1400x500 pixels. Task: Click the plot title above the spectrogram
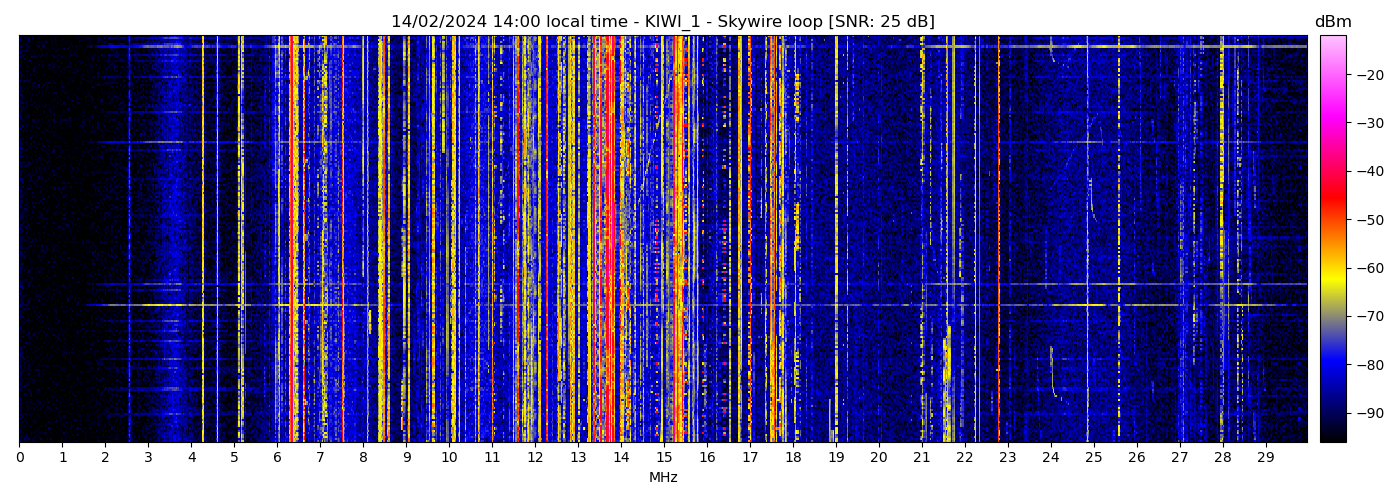pos(662,22)
